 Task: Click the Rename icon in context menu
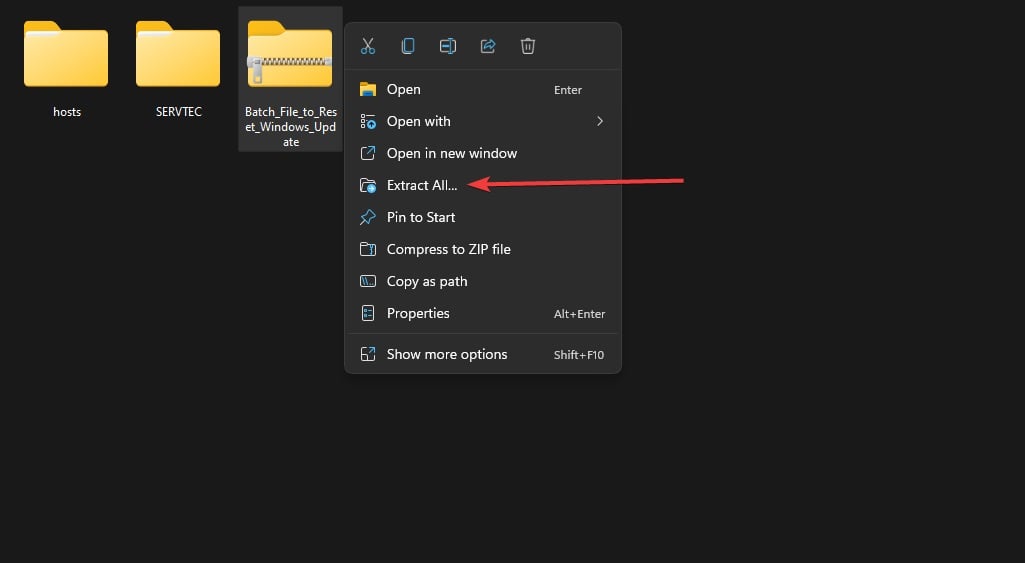(x=448, y=46)
